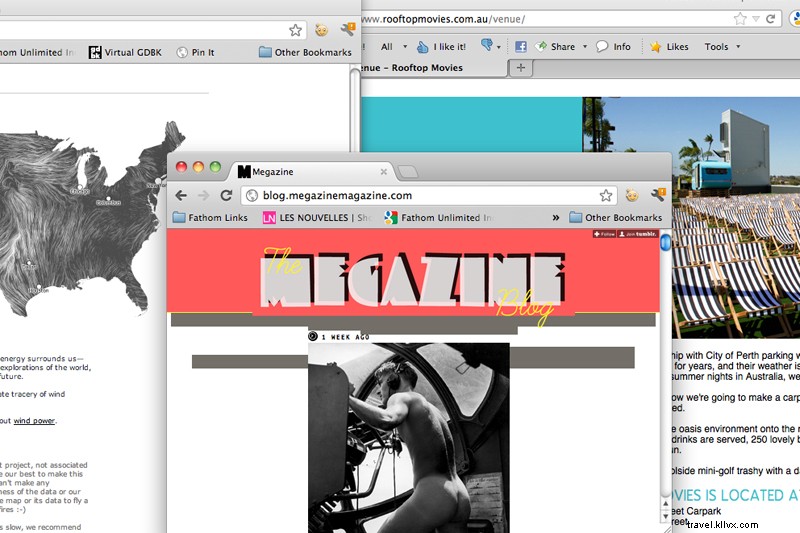Expand the Share dropdown
The height and width of the screenshot is (533, 800).
[x=586, y=46]
